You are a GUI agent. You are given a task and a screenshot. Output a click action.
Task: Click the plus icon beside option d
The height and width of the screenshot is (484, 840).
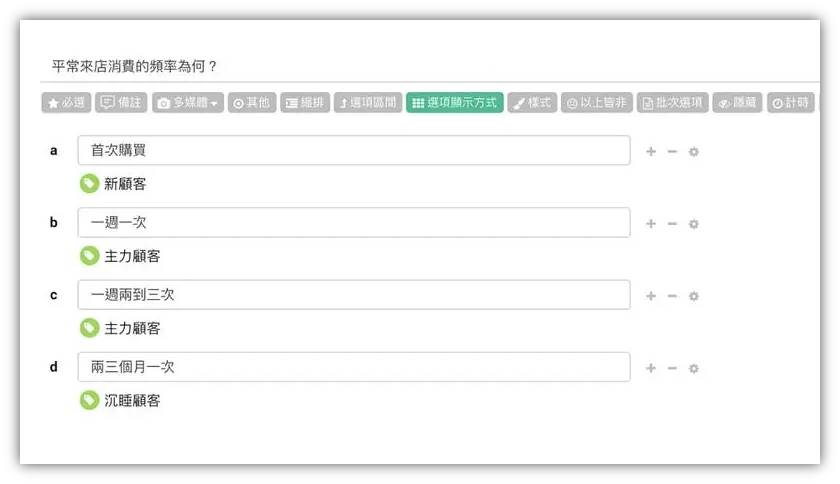click(x=651, y=368)
